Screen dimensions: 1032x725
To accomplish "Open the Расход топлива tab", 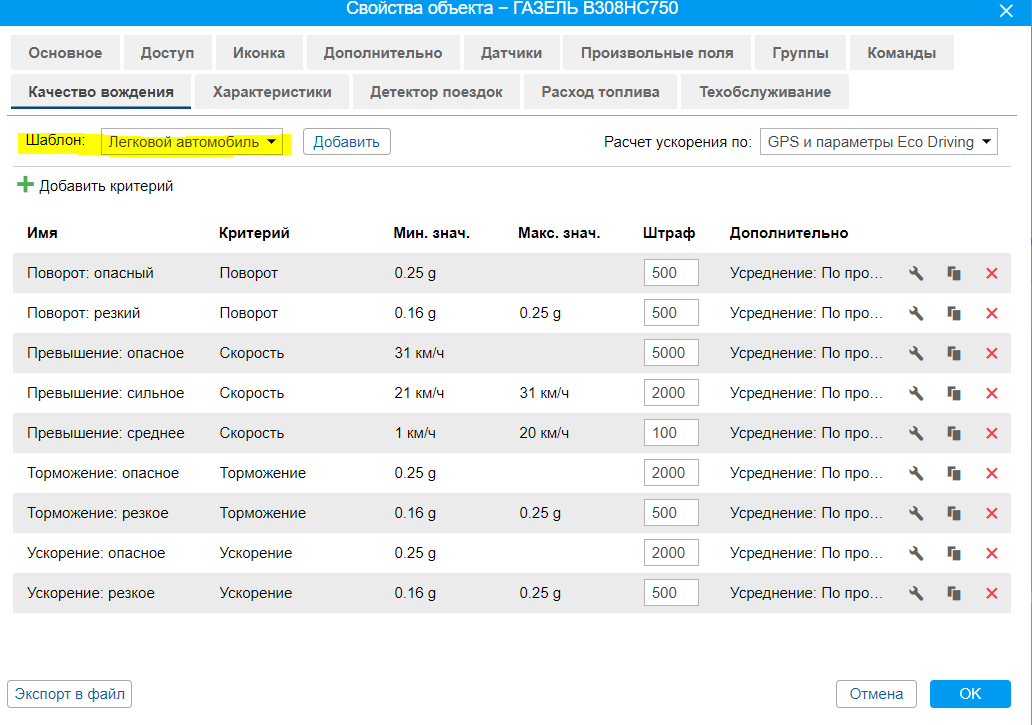I will tap(600, 92).
